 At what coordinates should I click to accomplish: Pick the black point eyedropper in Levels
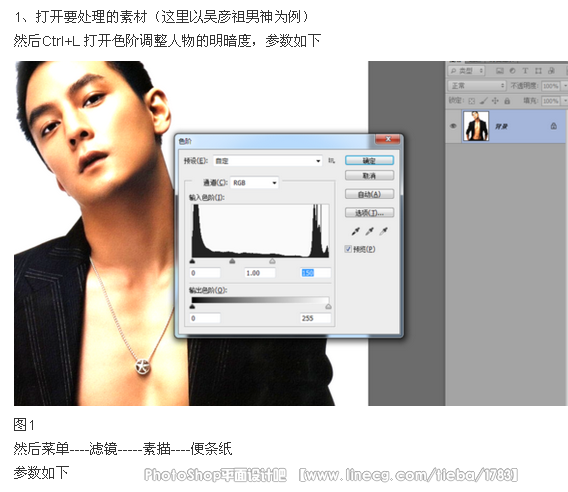tap(356, 231)
